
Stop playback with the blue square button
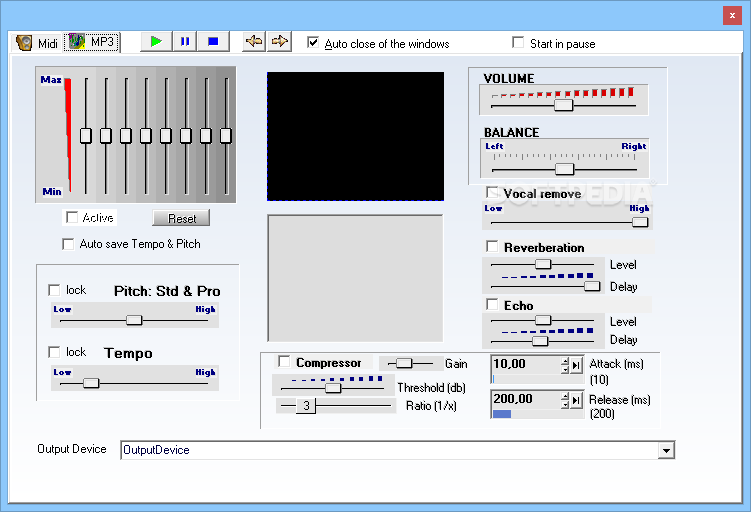point(213,42)
